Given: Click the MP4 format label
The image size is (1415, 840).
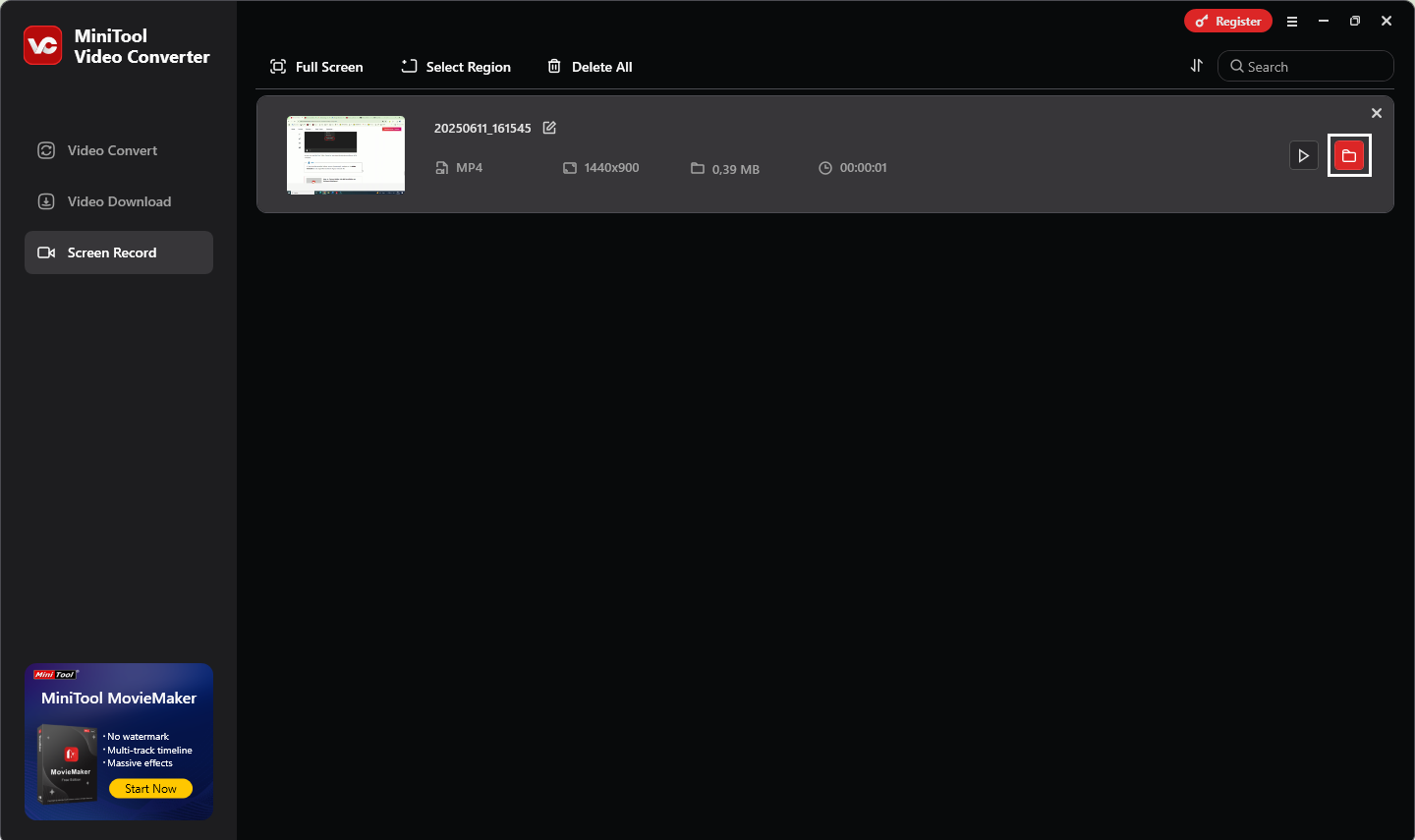Looking at the screenshot, I should (x=469, y=168).
